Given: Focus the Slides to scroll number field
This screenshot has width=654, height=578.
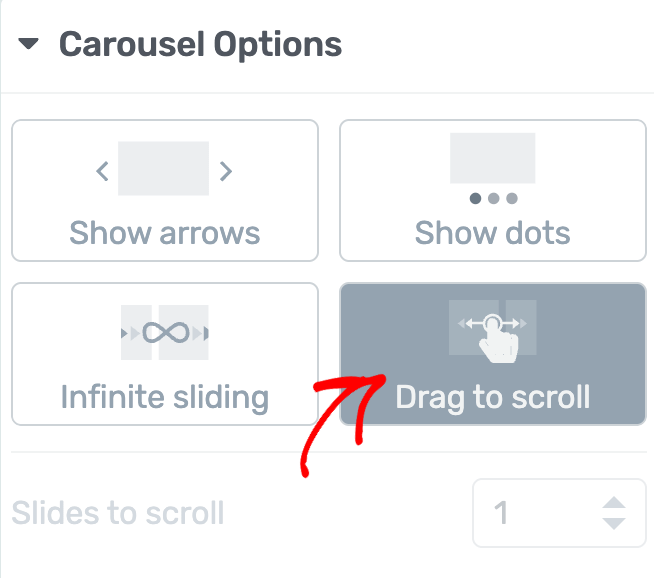Looking at the screenshot, I should click(x=559, y=513).
